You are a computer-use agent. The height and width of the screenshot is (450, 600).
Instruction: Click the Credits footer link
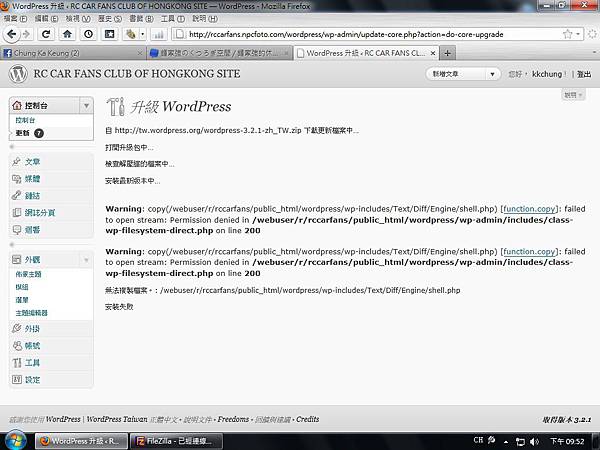308,419
